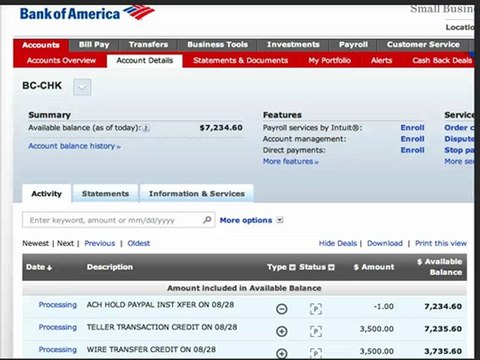This screenshot has width=480, height=360.
Task: Open the Type filter dropdown
Action: coord(292,267)
